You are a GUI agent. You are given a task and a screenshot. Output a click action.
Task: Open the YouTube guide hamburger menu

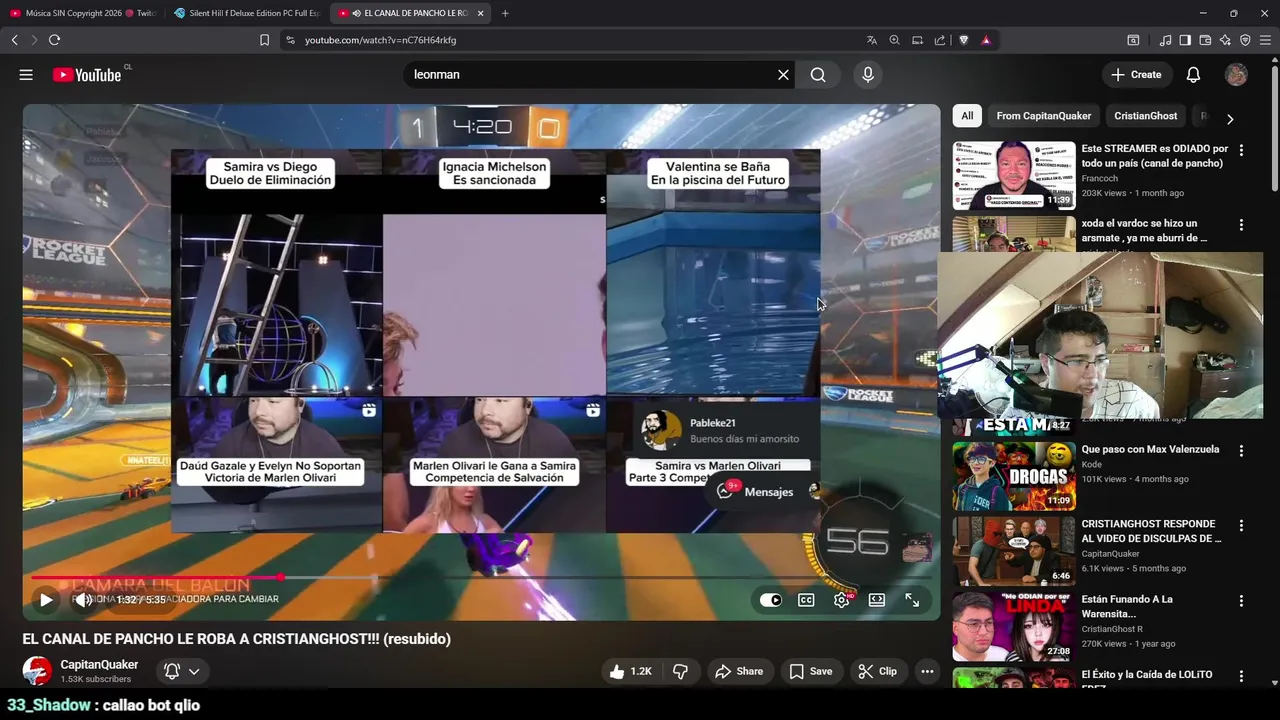pos(26,75)
